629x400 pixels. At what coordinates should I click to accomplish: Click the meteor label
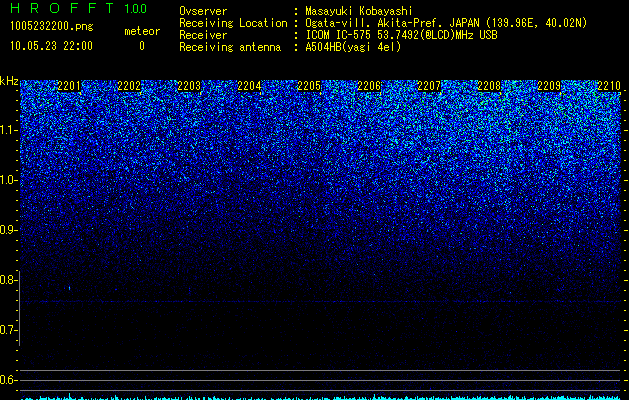(142, 31)
